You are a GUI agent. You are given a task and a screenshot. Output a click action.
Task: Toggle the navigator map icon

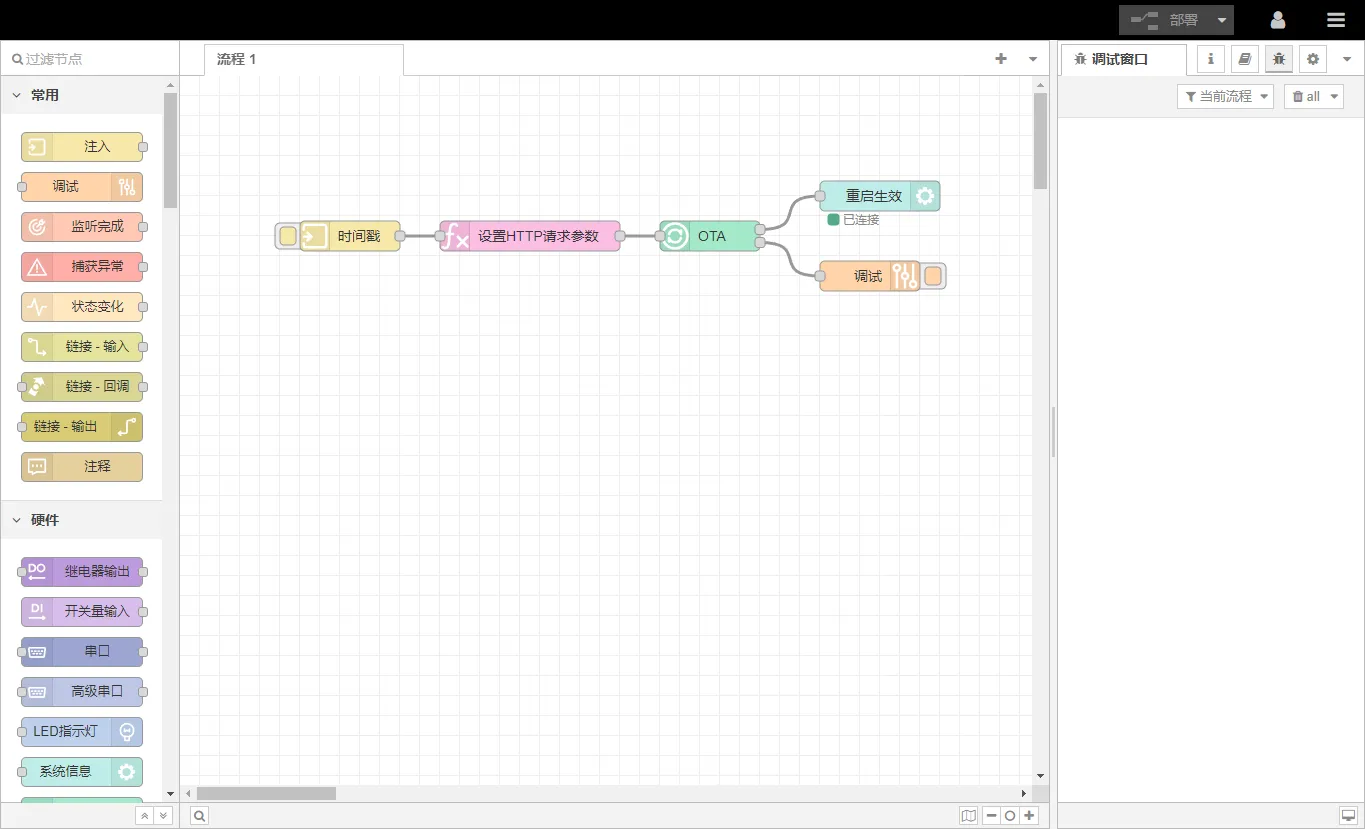pyautogui.click(x=968, y=816)
